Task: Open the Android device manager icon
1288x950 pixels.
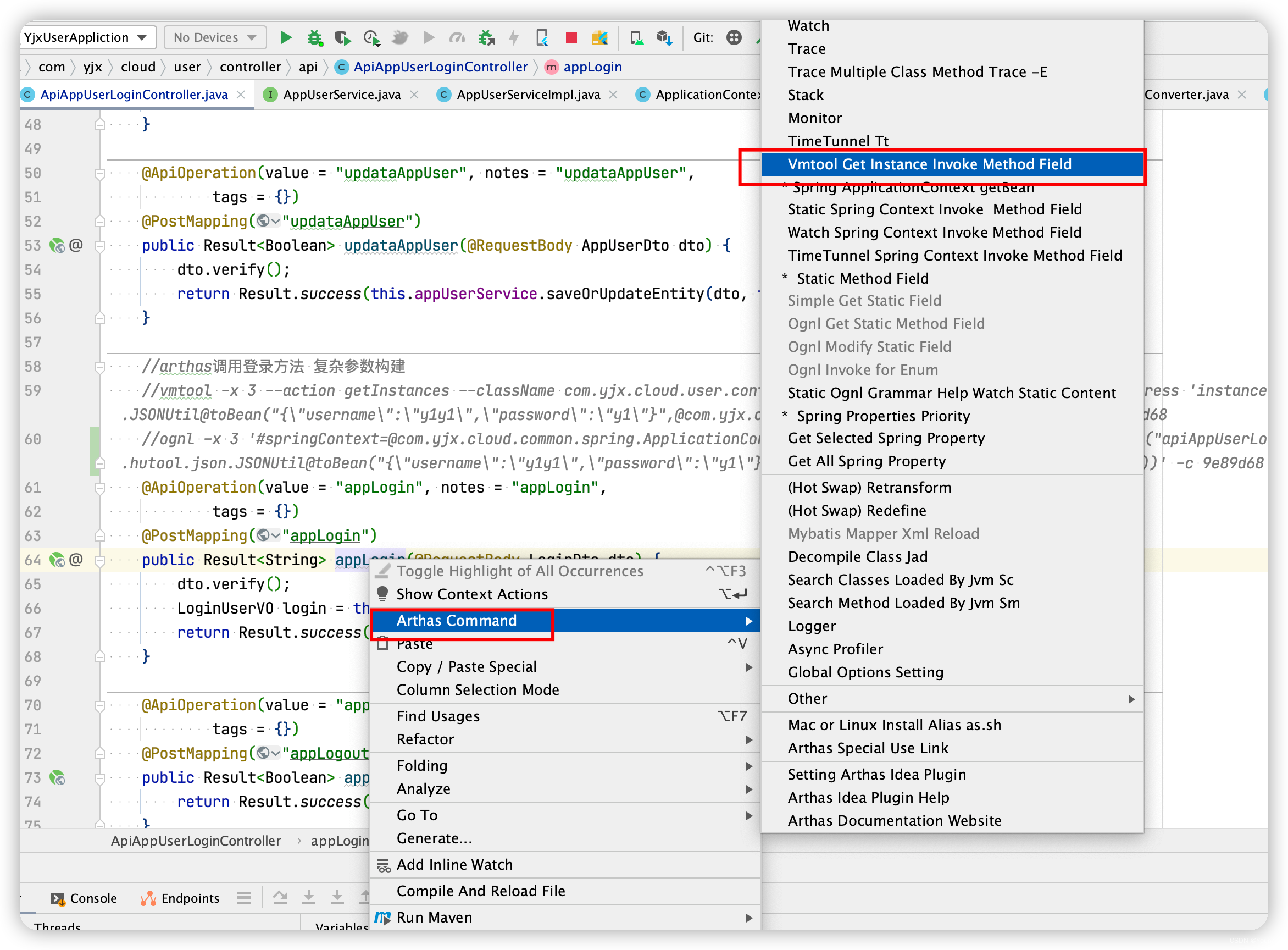Action: coord(636,38)
